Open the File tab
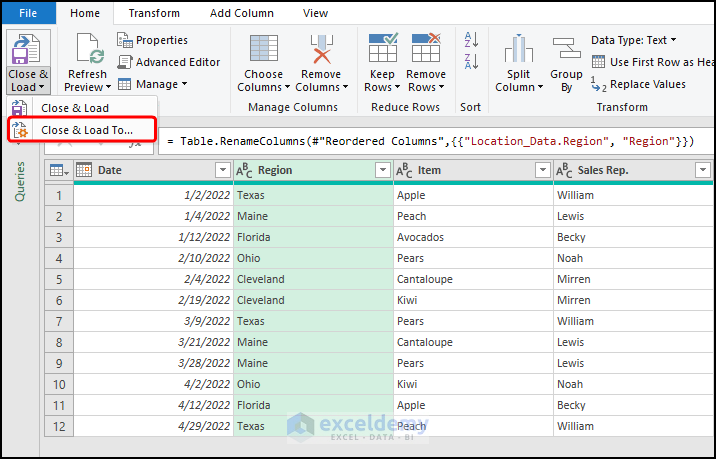Screen dimensions: 716x459 click(x=28, y=13)
